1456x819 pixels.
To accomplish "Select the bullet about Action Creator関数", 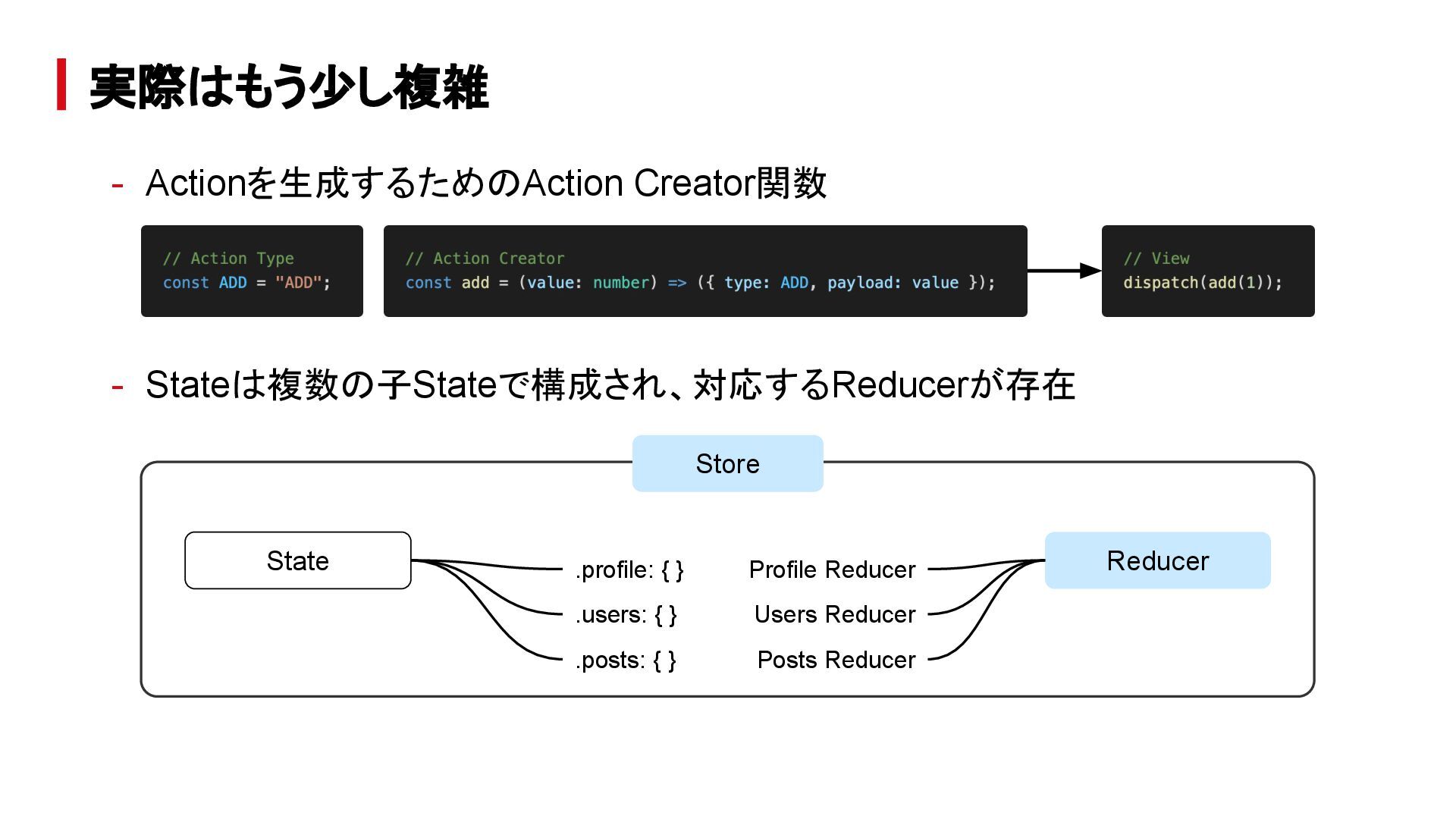I will click(x=485, y=183).
